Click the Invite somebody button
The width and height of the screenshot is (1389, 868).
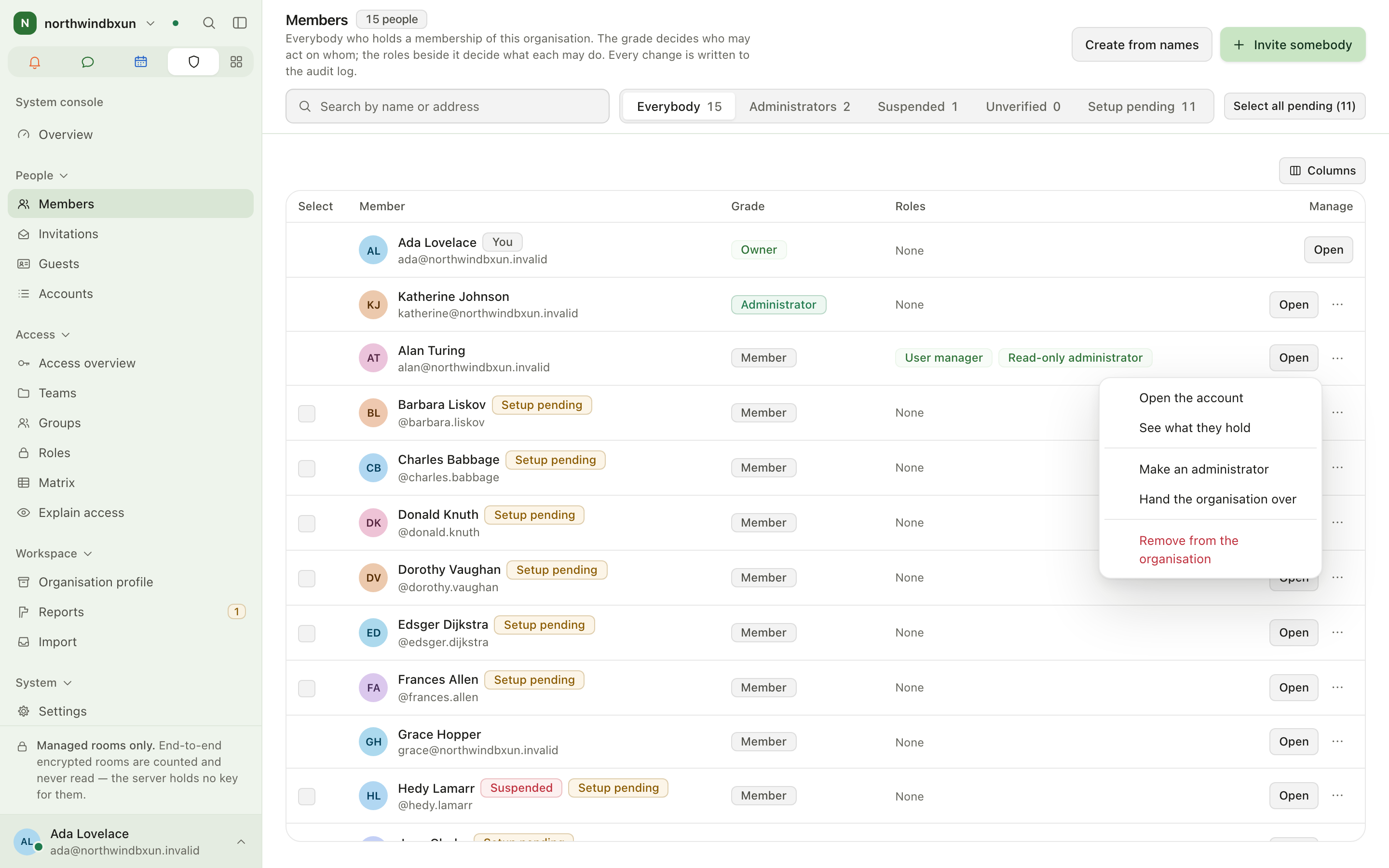point(1293,44)
